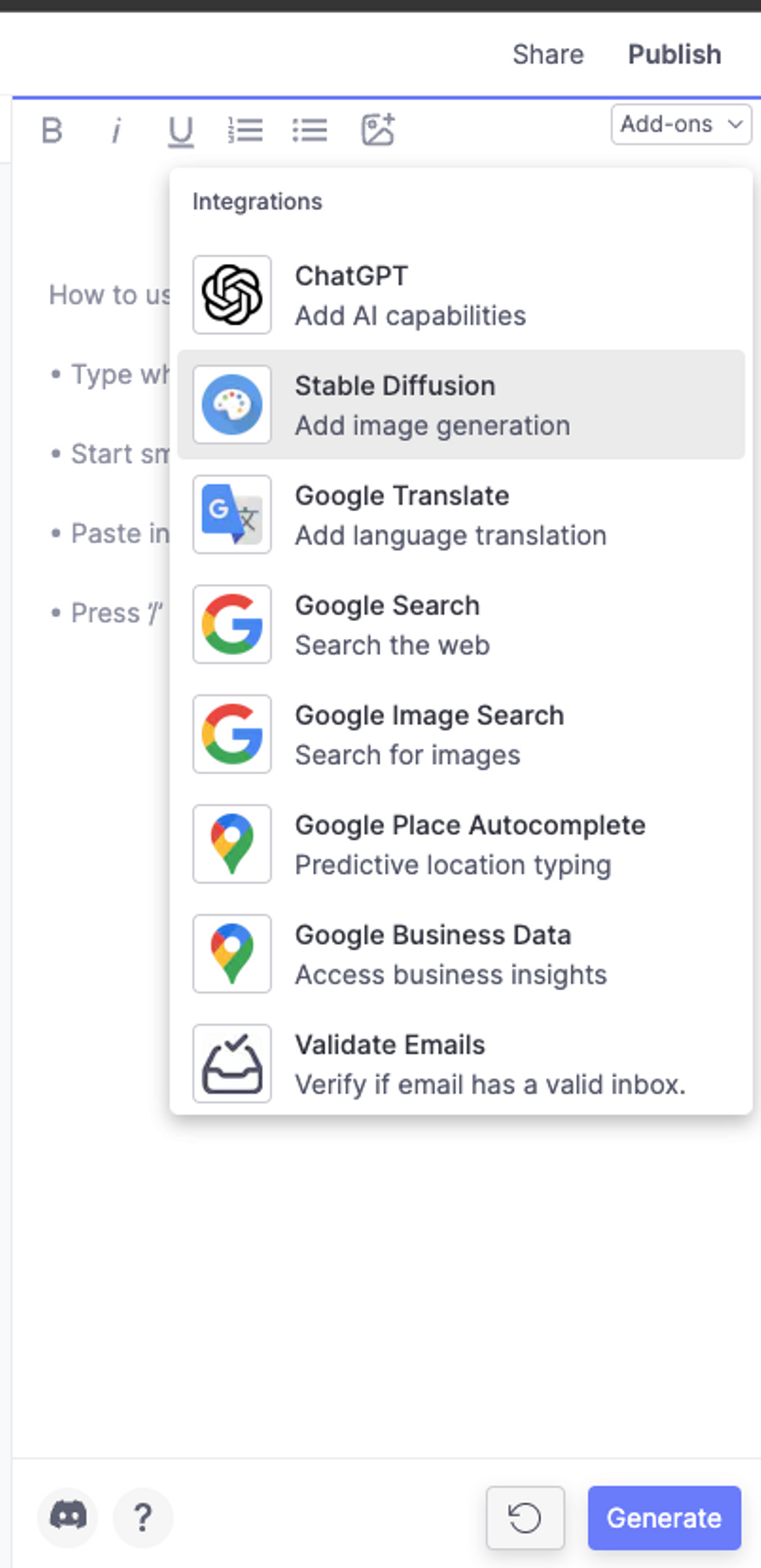The image size is (761, 1568).
Task: Toggle bold formatting
Action: (x=52, y=130)
